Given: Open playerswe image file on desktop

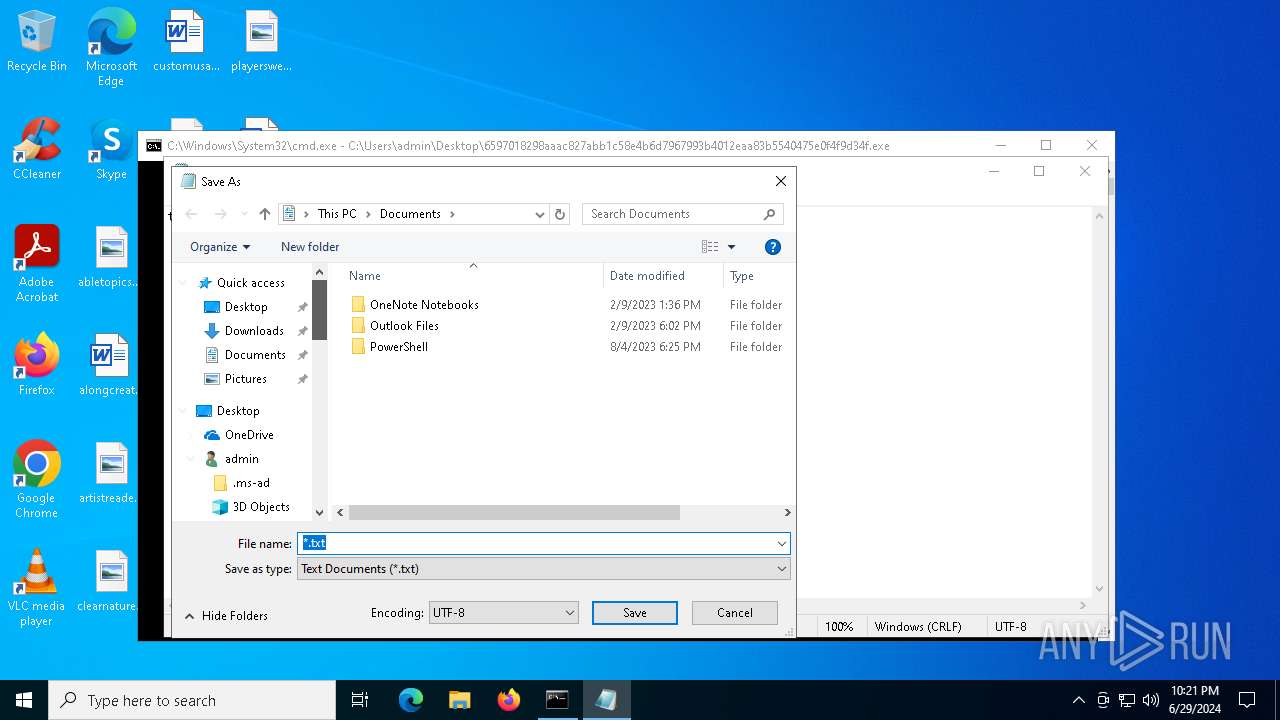Looking at the screenshot, I should (x=261, y=42).
